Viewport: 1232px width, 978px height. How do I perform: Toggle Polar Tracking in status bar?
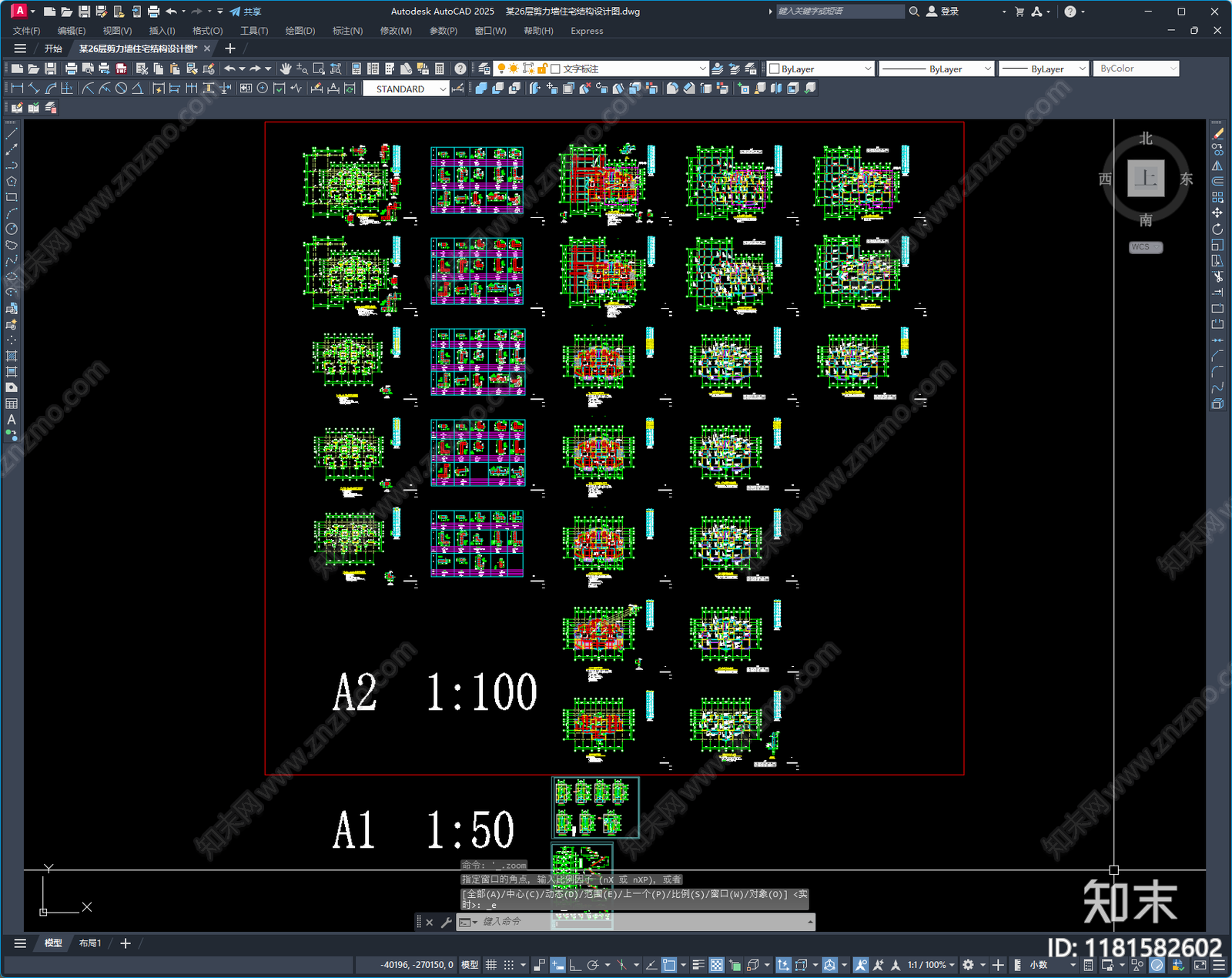pyautogui.click(x=592, y=965)
